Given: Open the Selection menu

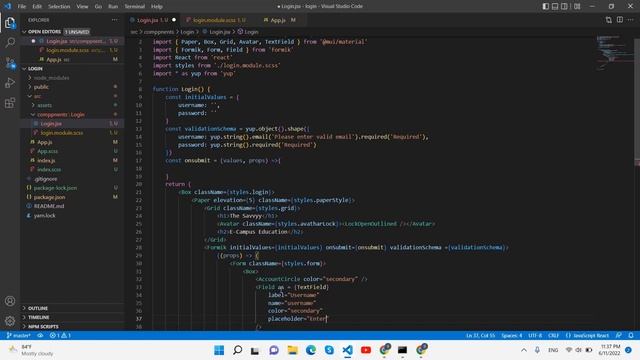Looking at the screenshot, I should [x=59, y=7].
